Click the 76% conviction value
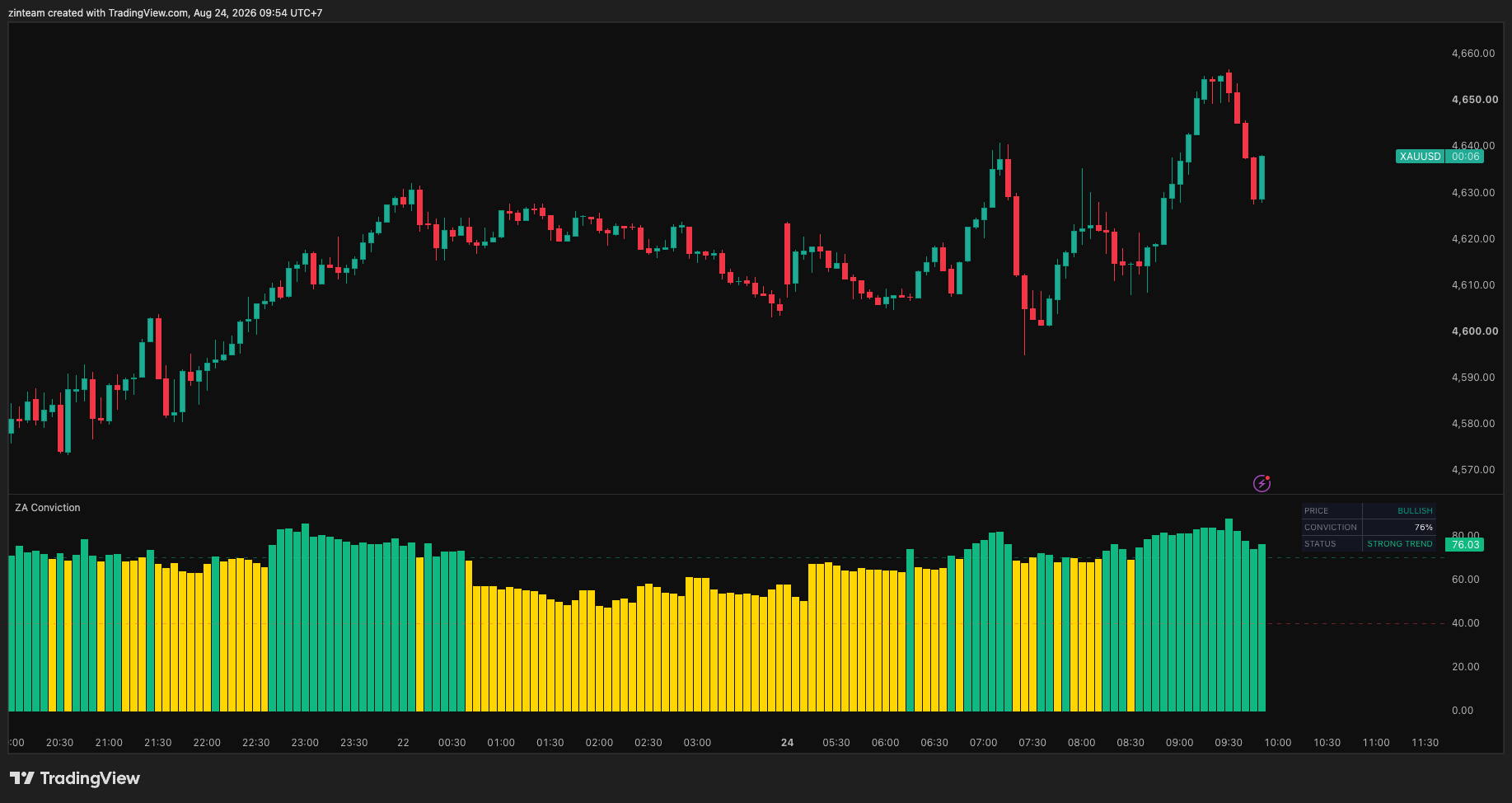The height and width of the screenshot is (803, 1512). pos(1423,528)
